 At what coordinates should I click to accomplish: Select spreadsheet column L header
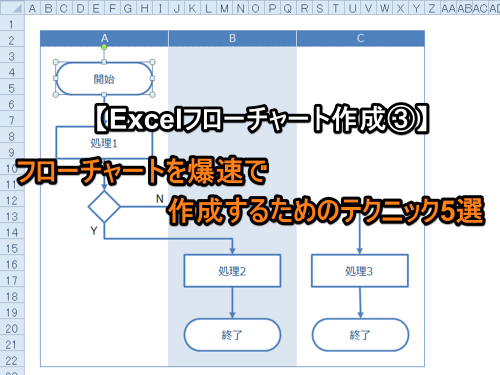coord(208,8)
